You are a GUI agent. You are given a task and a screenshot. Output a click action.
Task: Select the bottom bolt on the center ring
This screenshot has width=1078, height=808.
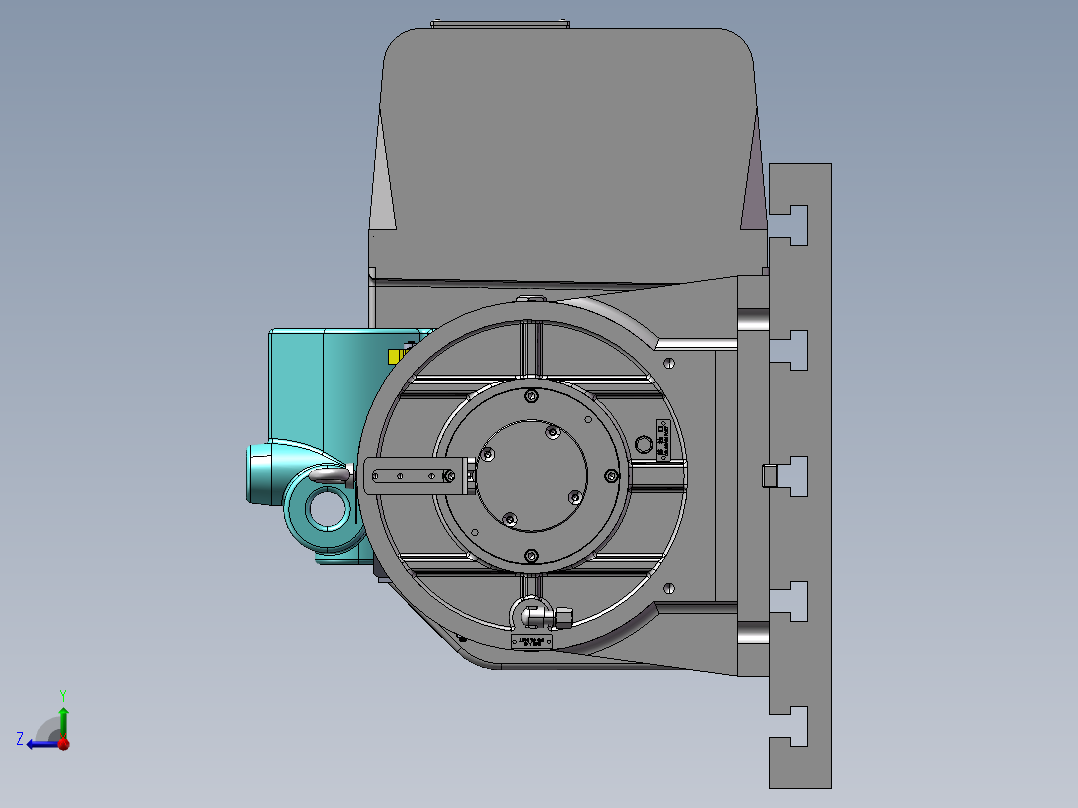pyautogui.click(x=531, y=556)
